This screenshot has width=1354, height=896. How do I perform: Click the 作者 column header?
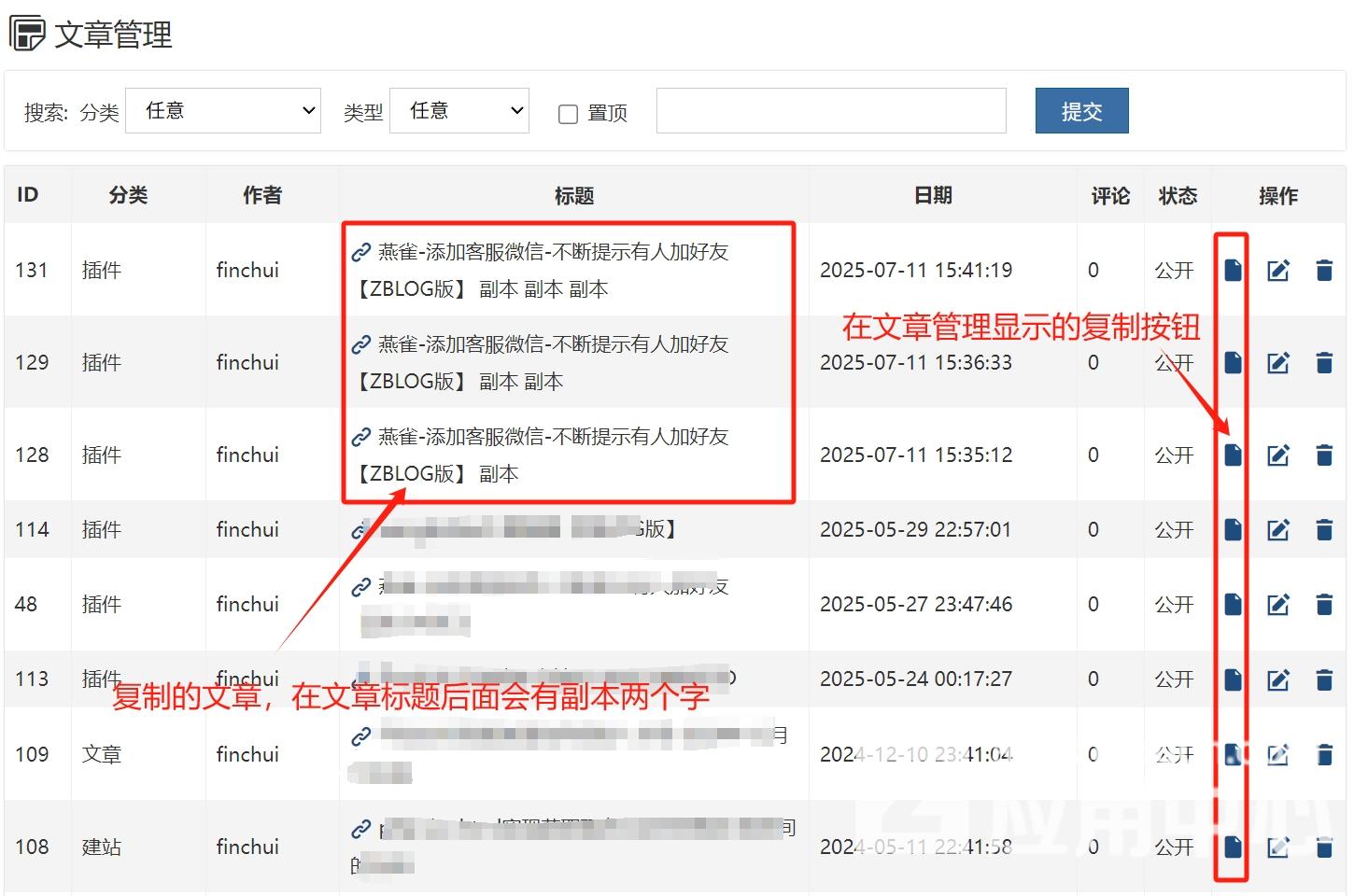point(262,195)
